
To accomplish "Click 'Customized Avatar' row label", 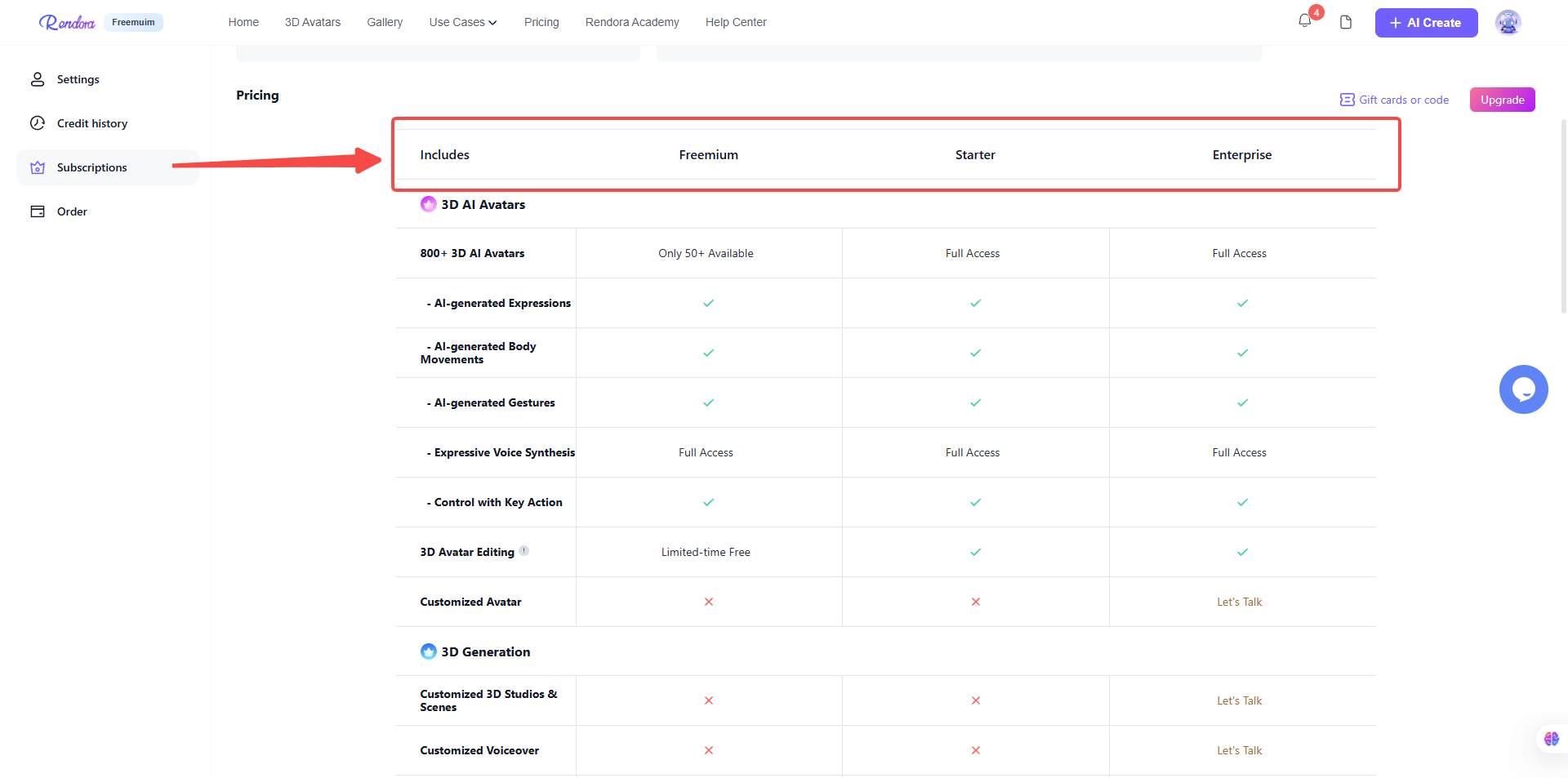I will 470,602.
